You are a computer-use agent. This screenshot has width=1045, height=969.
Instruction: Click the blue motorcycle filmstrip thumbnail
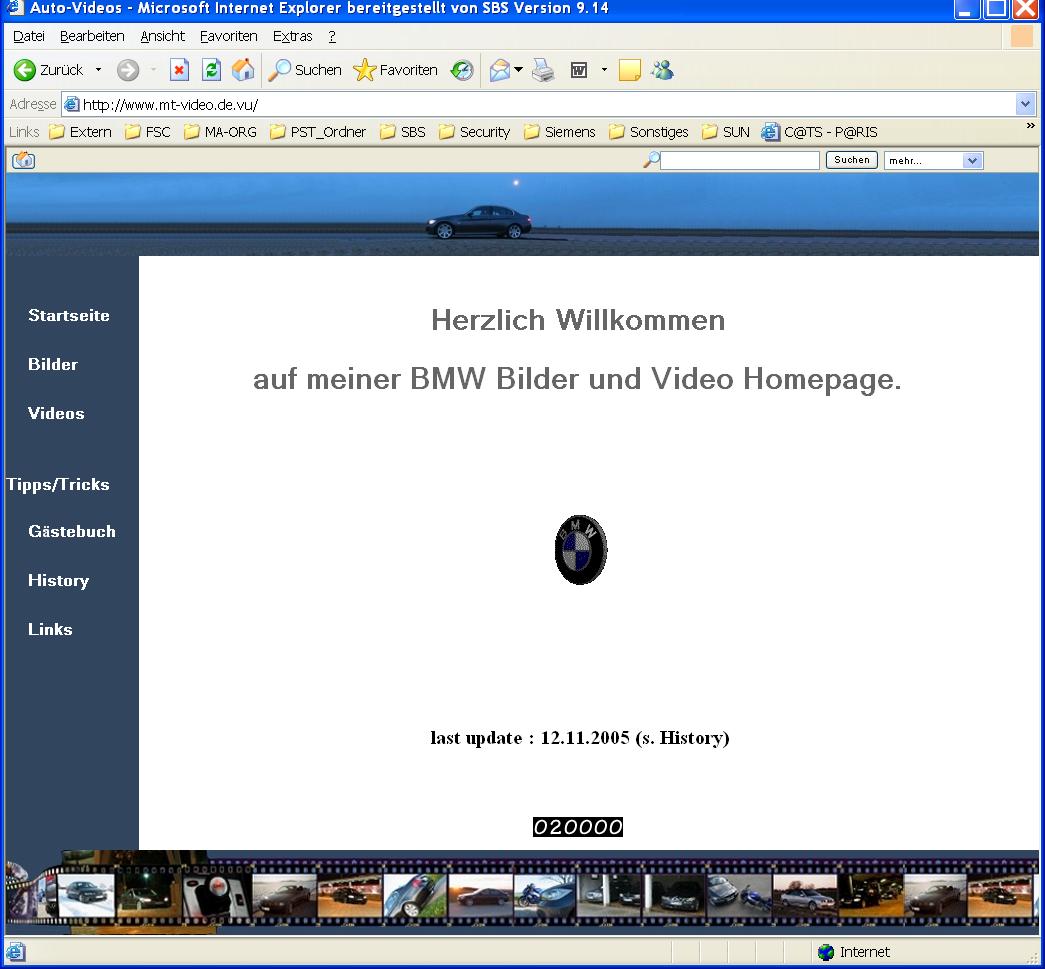(x=545, y=896)
